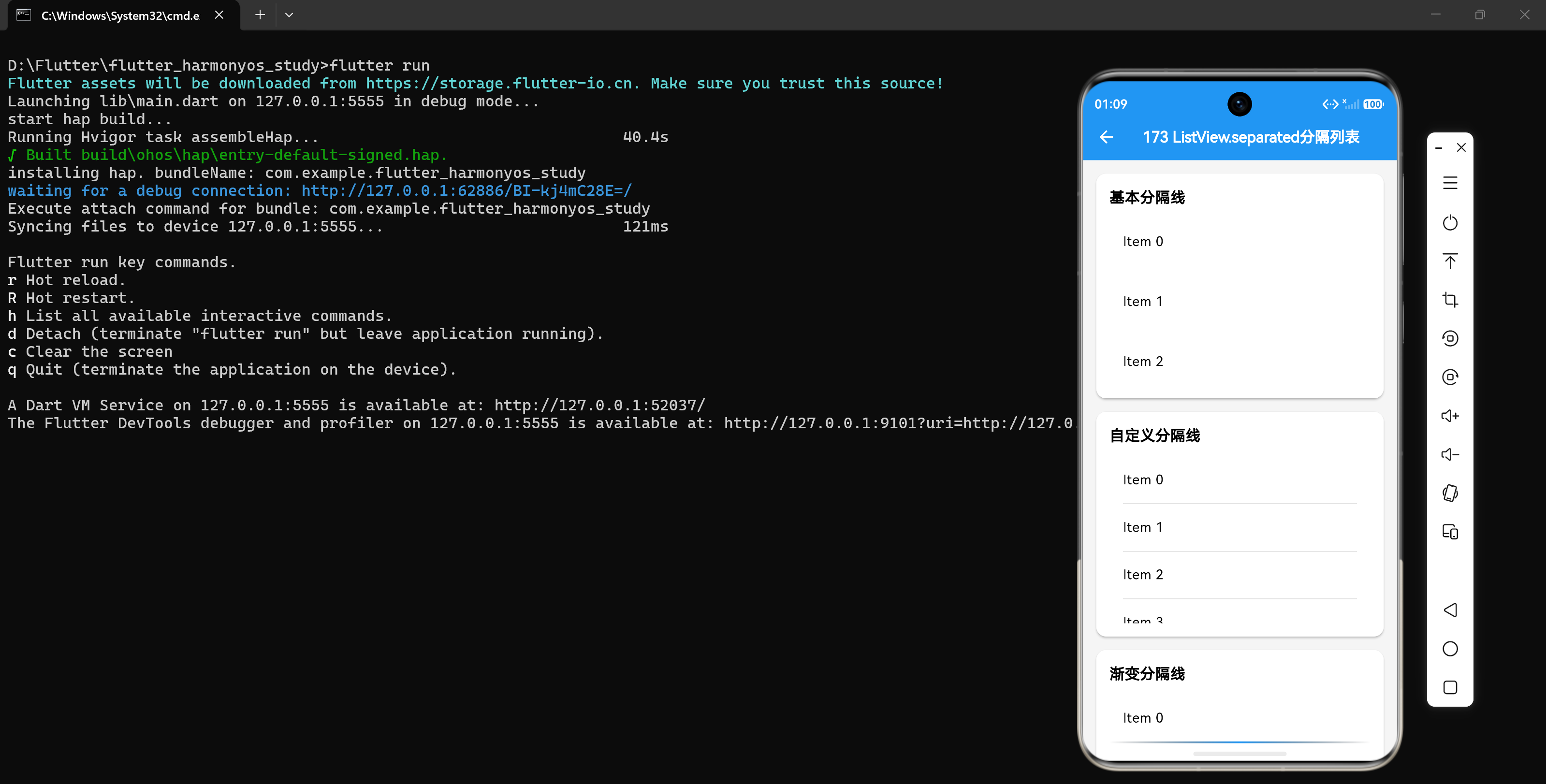
Task: Close the cmd.exe tab
Action: click(x=219, y=15)
